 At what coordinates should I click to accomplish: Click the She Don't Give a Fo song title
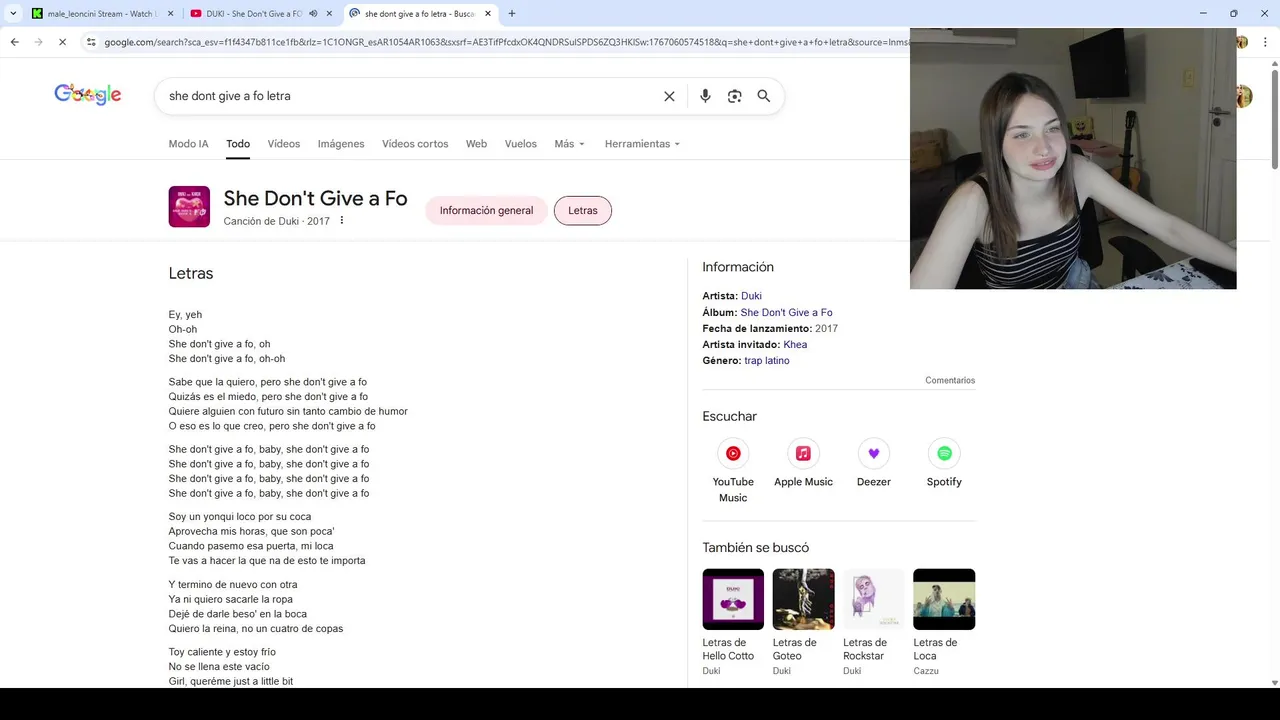tap(316, 198)
